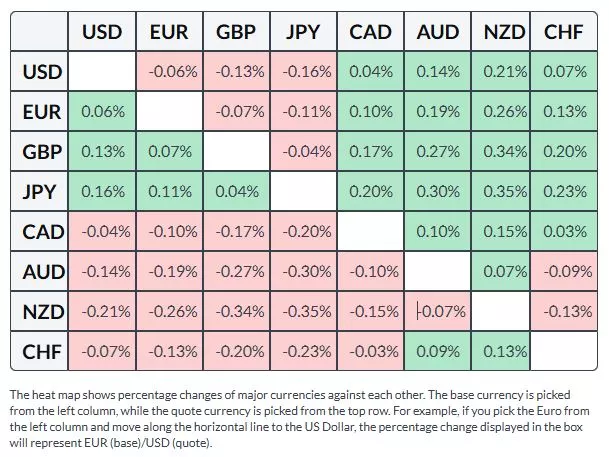Click 0.06% in EUR row, USD column

coord(102,112)
